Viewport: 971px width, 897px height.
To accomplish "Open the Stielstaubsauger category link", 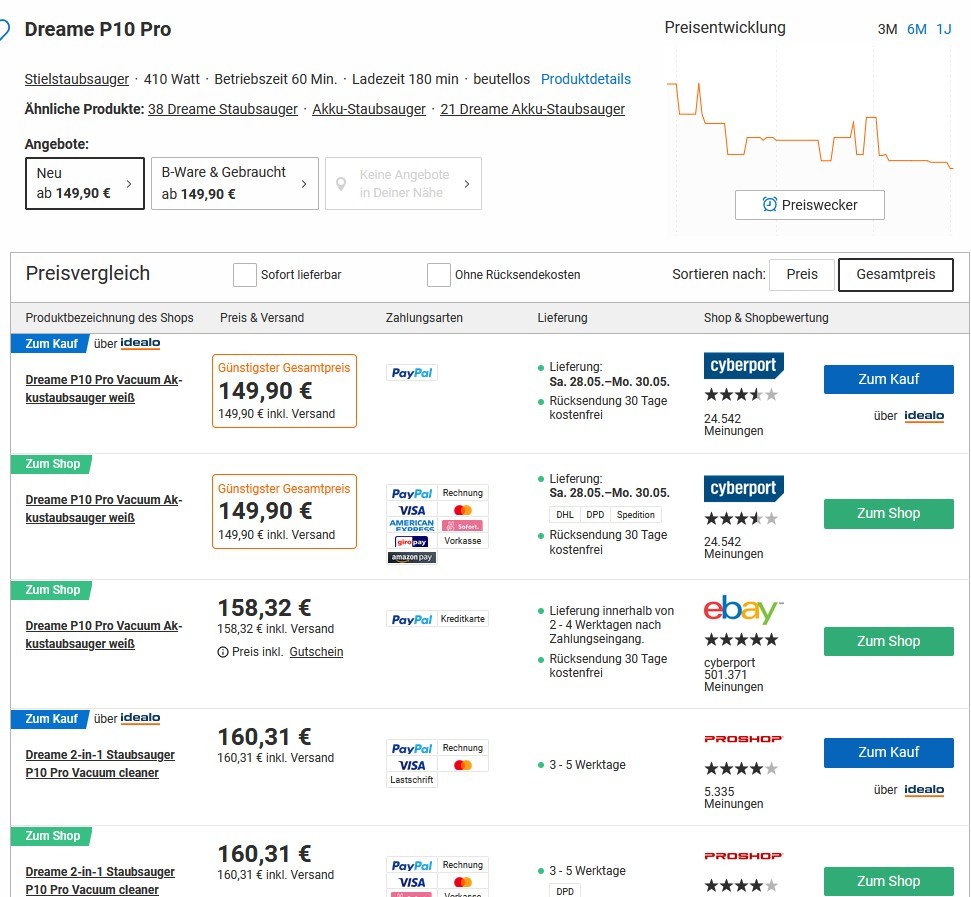I will coord(77,79).
